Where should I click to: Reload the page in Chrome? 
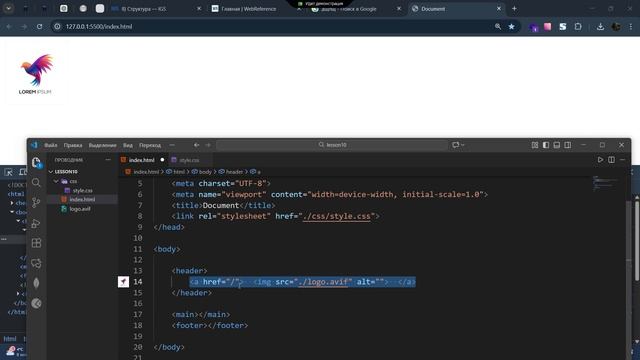pos(39,27)
